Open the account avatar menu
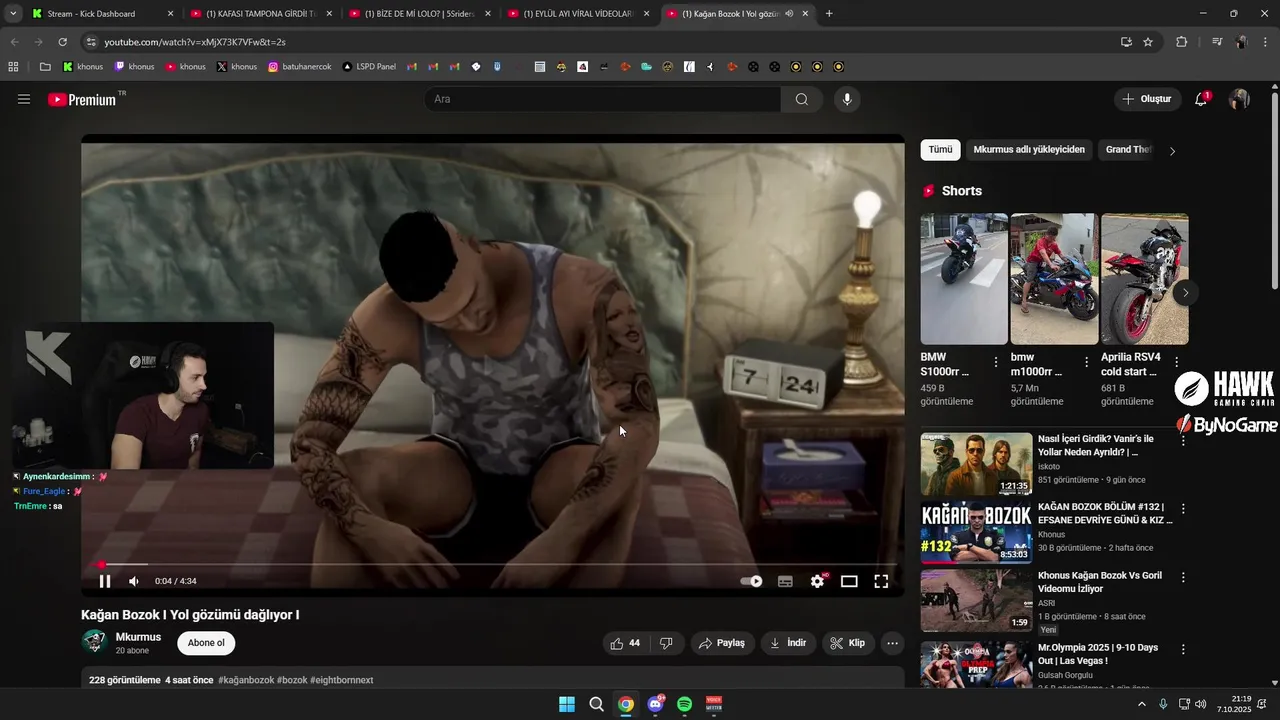 click(1239, 99)
